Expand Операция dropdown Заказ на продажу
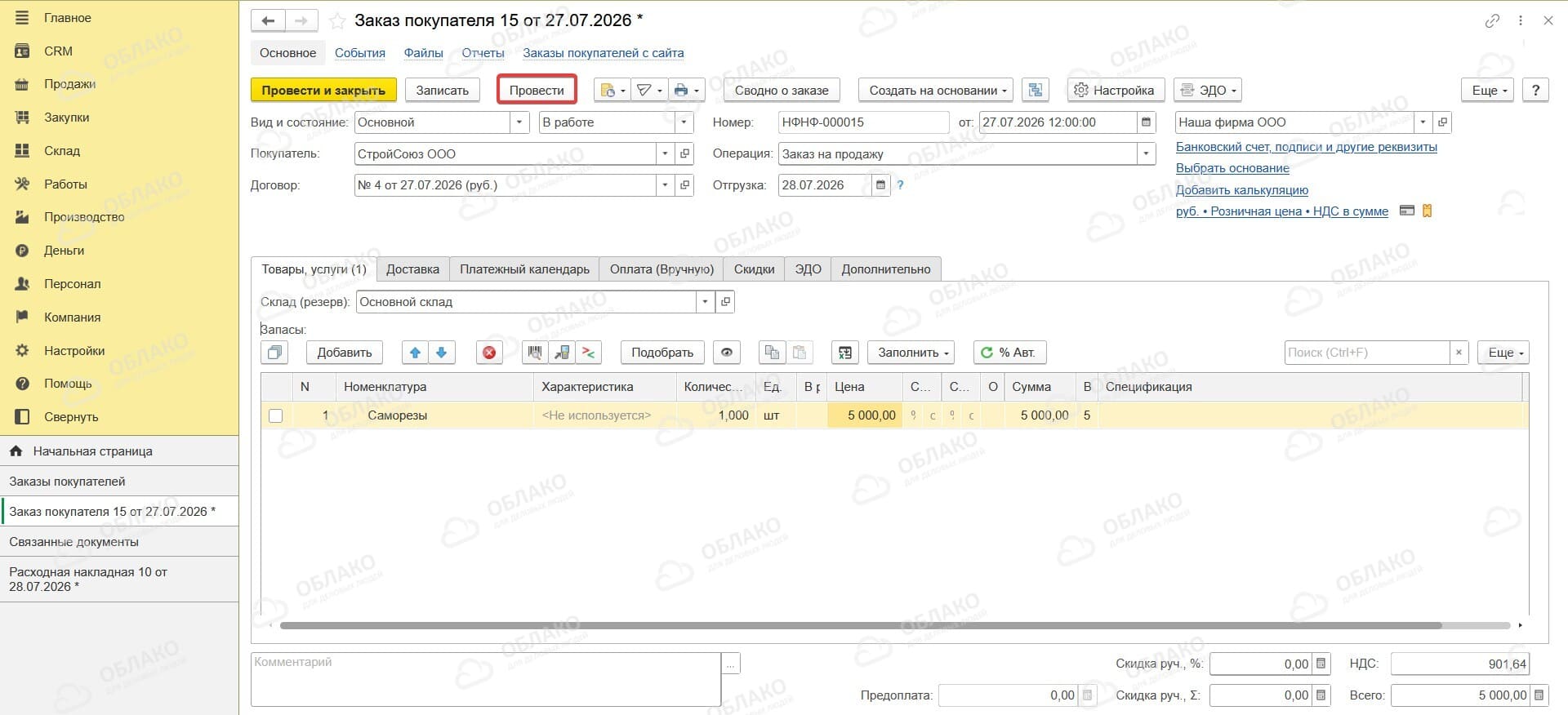The width and height of the screenshot is (1568, 715). coord(1147,153)
